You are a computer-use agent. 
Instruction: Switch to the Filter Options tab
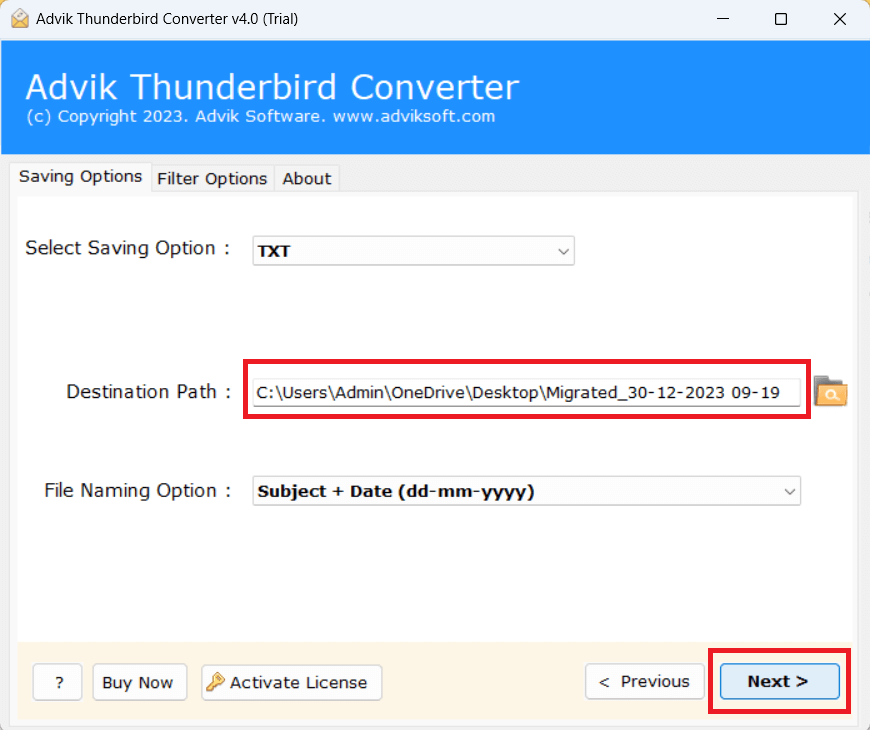212,179
